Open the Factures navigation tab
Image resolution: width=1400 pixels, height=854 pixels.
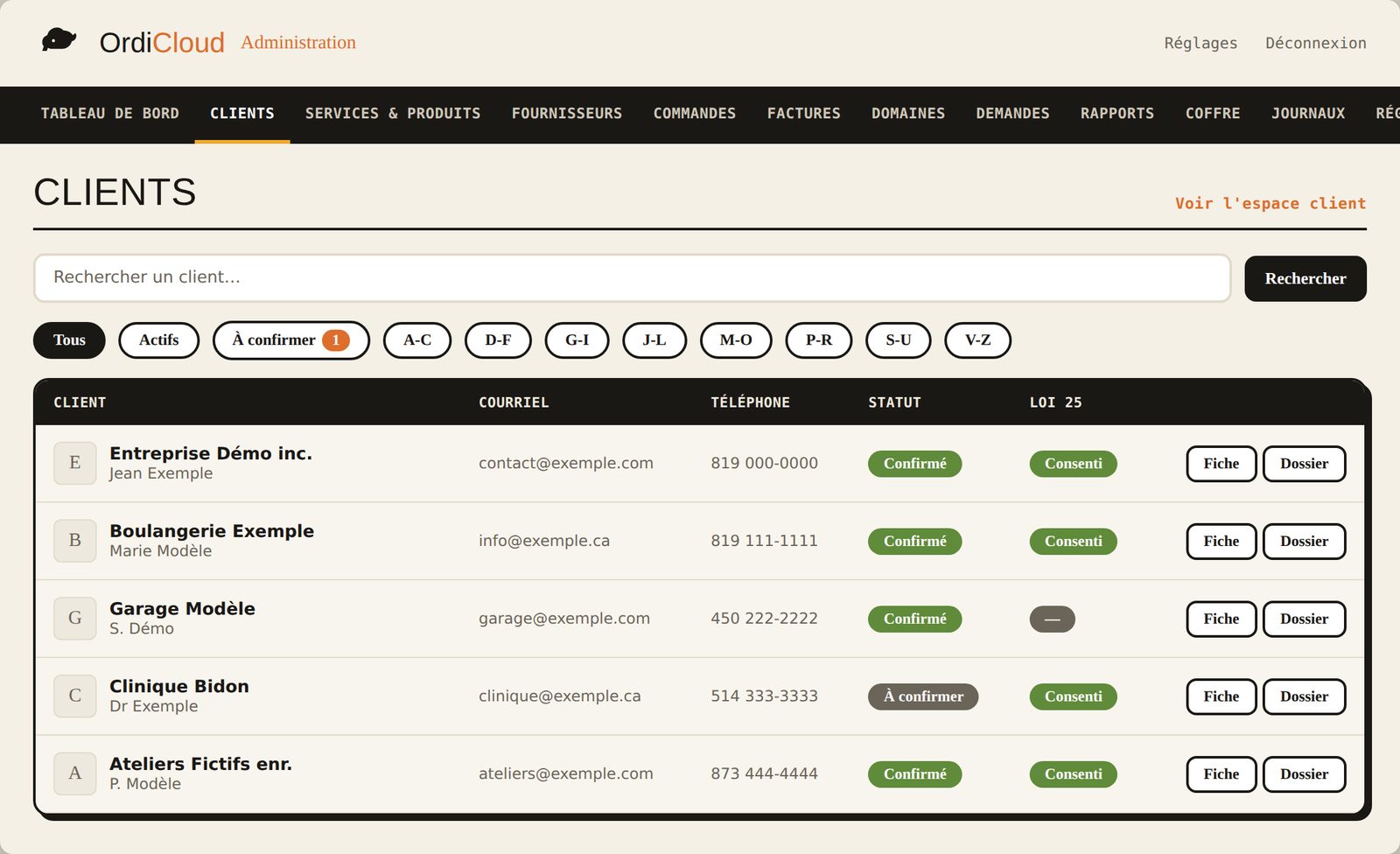point(803,114)
